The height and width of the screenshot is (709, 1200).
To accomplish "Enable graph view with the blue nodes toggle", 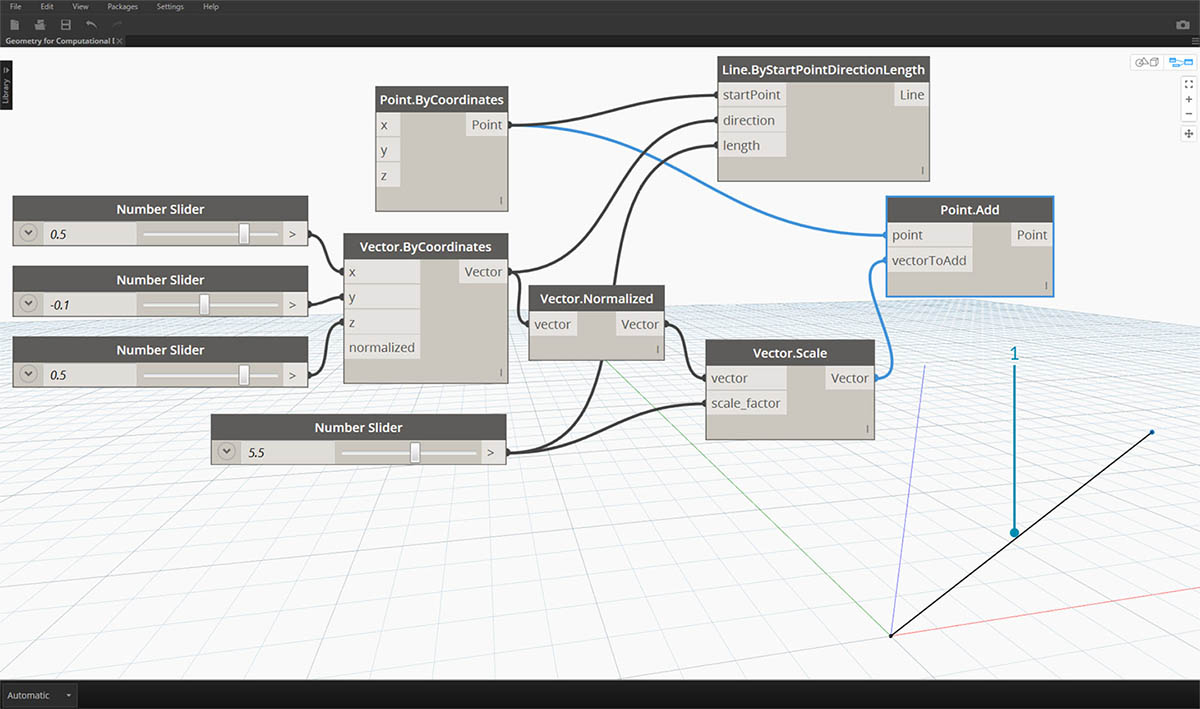I will (1180, 62).
